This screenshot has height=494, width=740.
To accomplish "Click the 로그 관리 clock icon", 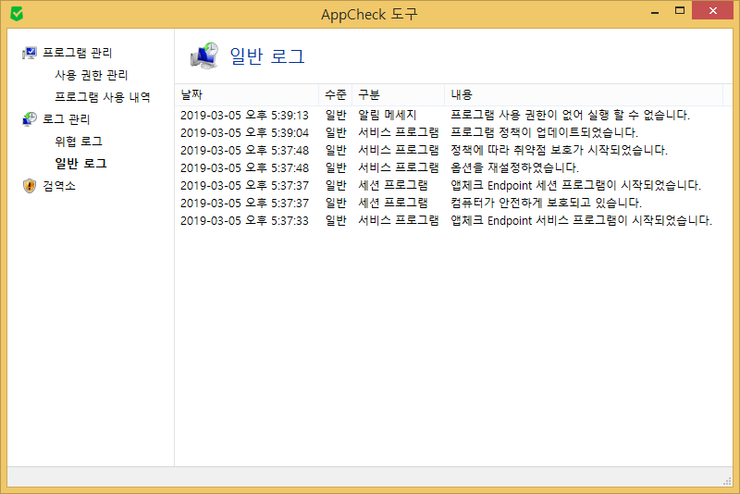I will pos(29,119).
